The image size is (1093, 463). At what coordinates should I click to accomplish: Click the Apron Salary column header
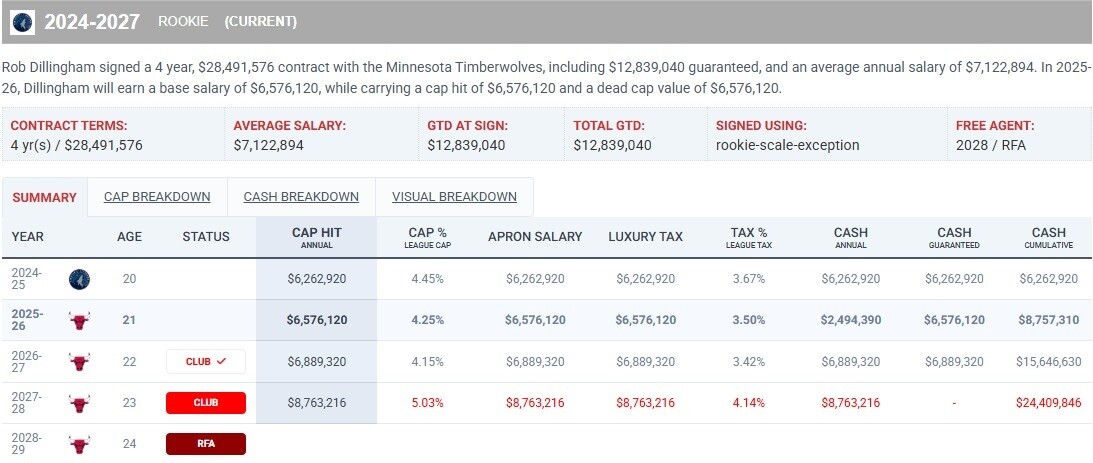click(535, 237)
